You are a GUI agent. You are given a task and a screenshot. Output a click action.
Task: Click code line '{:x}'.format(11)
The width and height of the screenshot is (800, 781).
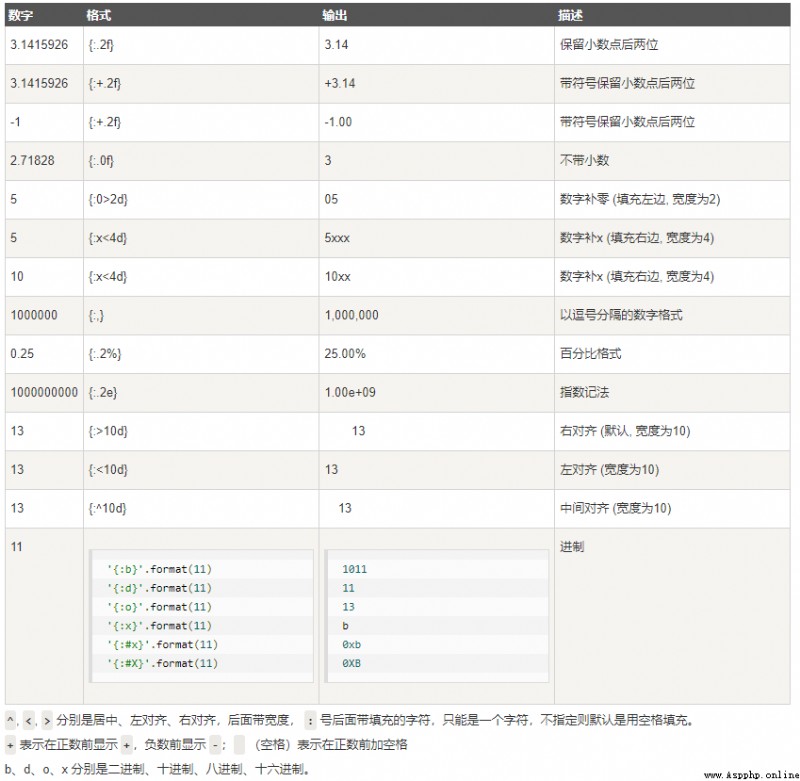[159, 626]
